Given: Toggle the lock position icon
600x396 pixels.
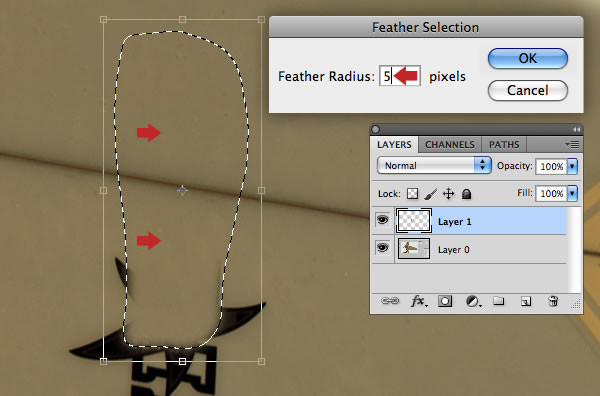Looking at the screenshot, I should 448,194.
